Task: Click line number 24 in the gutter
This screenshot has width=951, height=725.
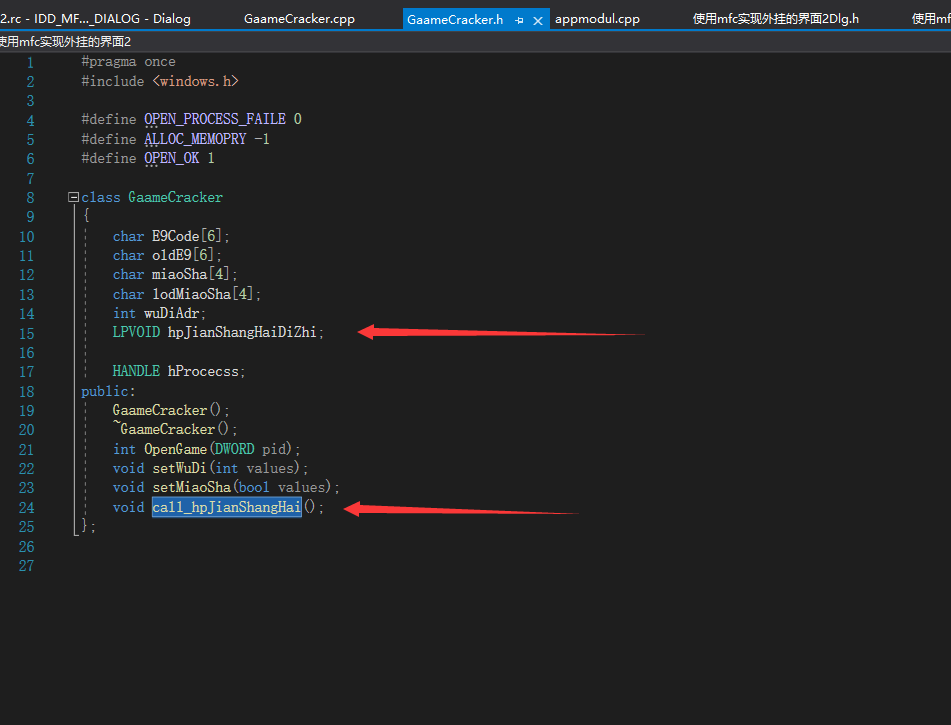Action: coord(27,508)
